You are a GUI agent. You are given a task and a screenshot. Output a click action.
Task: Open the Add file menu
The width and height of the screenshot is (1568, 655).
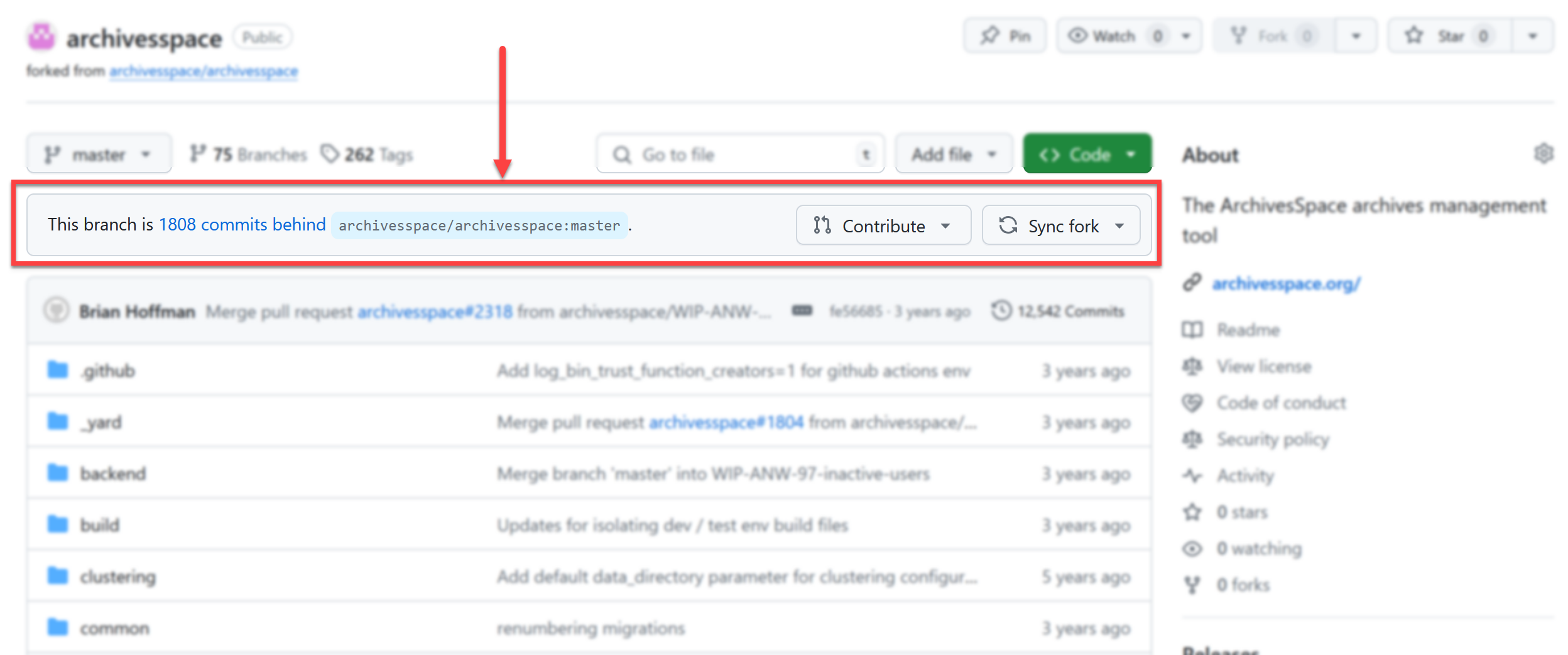953,154
